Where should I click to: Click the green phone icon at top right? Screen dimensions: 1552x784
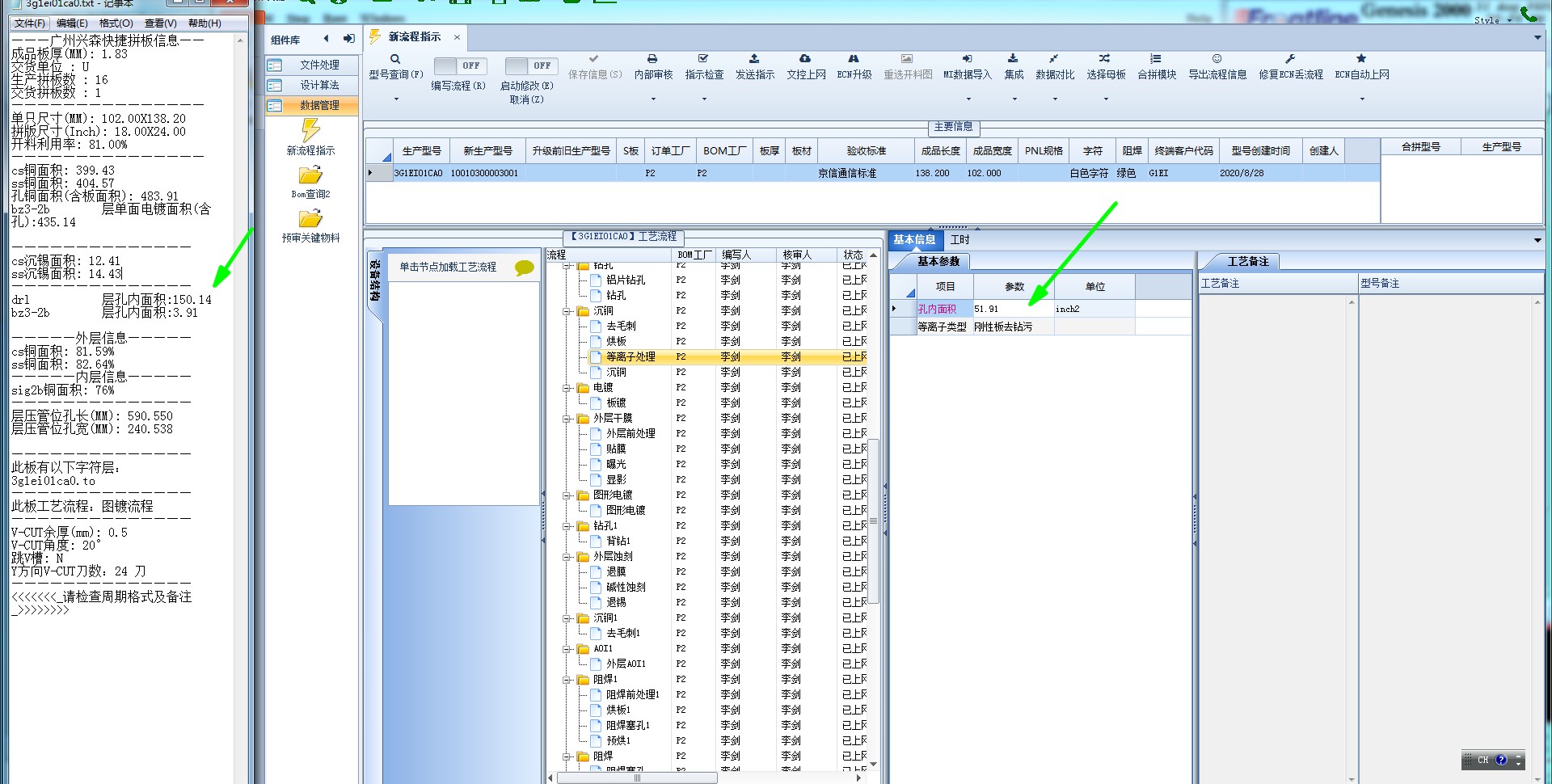1529,14
